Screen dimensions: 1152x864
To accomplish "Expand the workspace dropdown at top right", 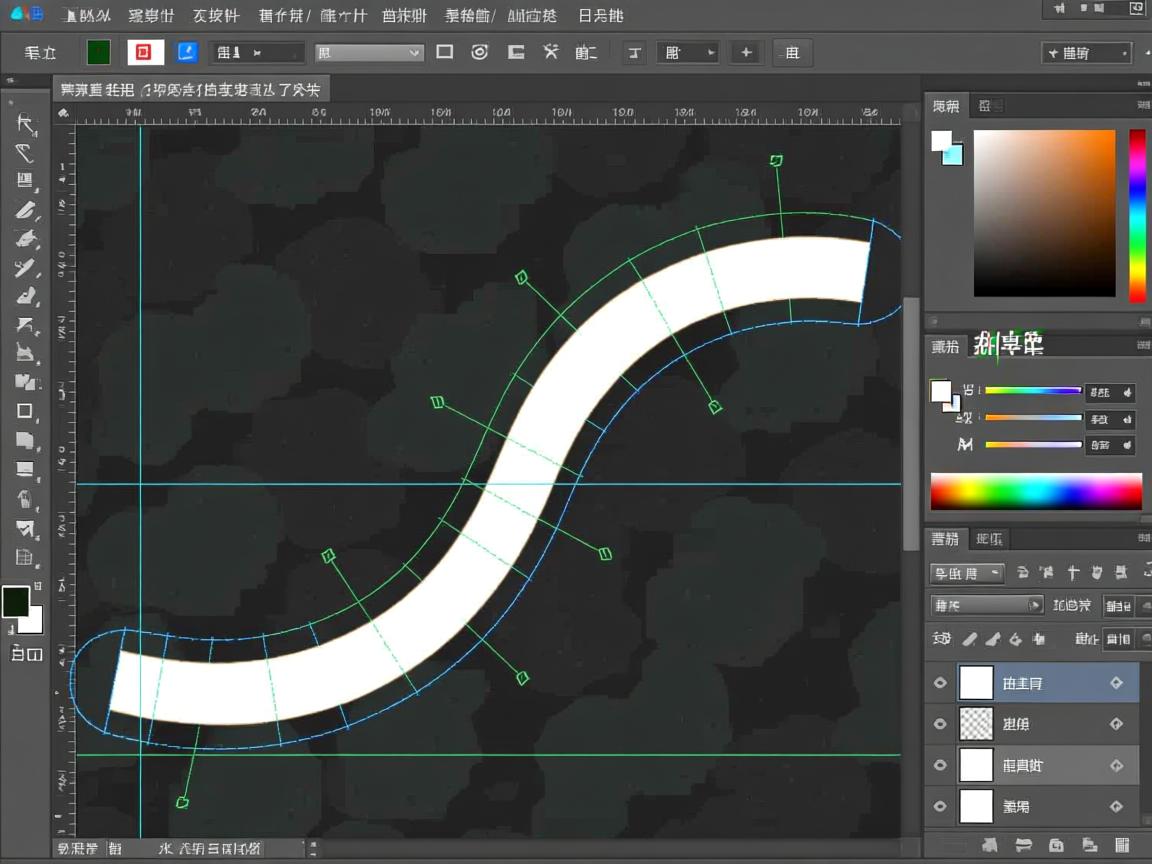I will pyautogui.click(x=1086, y=53).
